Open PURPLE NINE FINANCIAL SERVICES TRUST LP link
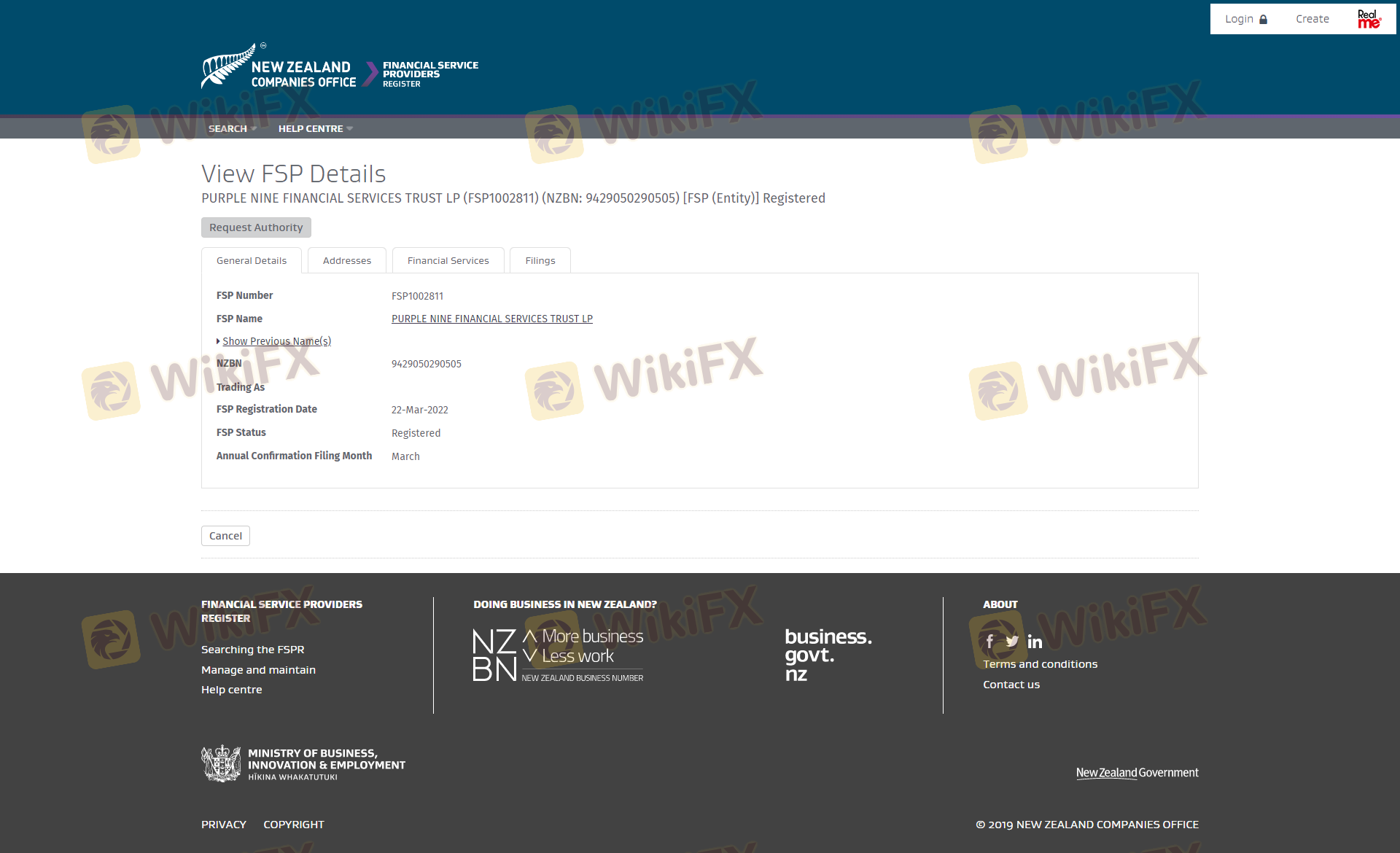The image size is (1400, 853). (x=491, y=319)
